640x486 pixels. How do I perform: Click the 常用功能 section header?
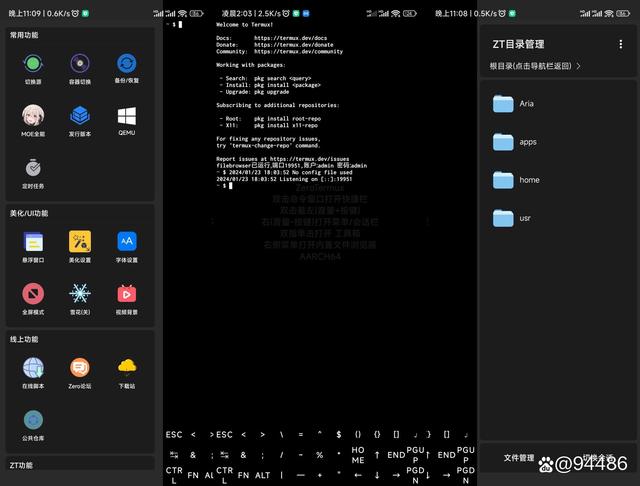[24, 35]
